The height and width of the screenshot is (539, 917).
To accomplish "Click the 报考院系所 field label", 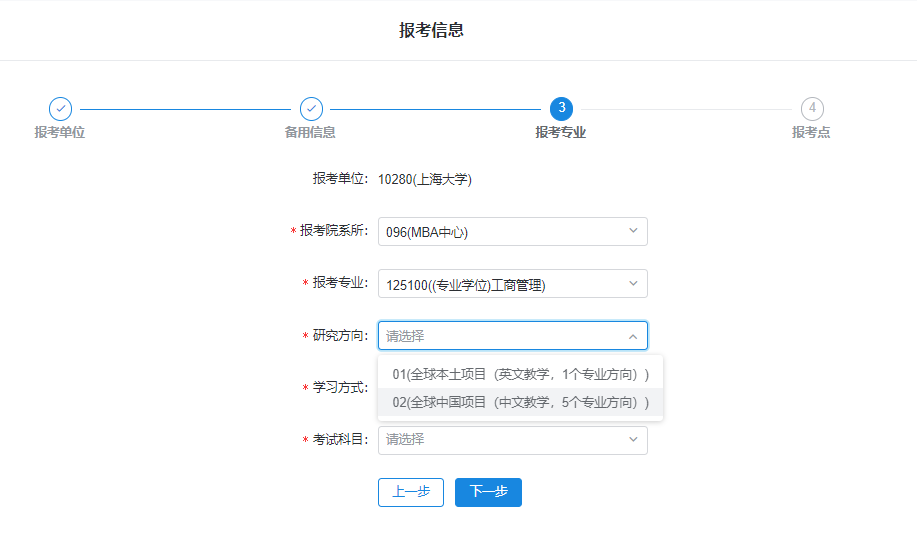I will click(x=334, y=231).
